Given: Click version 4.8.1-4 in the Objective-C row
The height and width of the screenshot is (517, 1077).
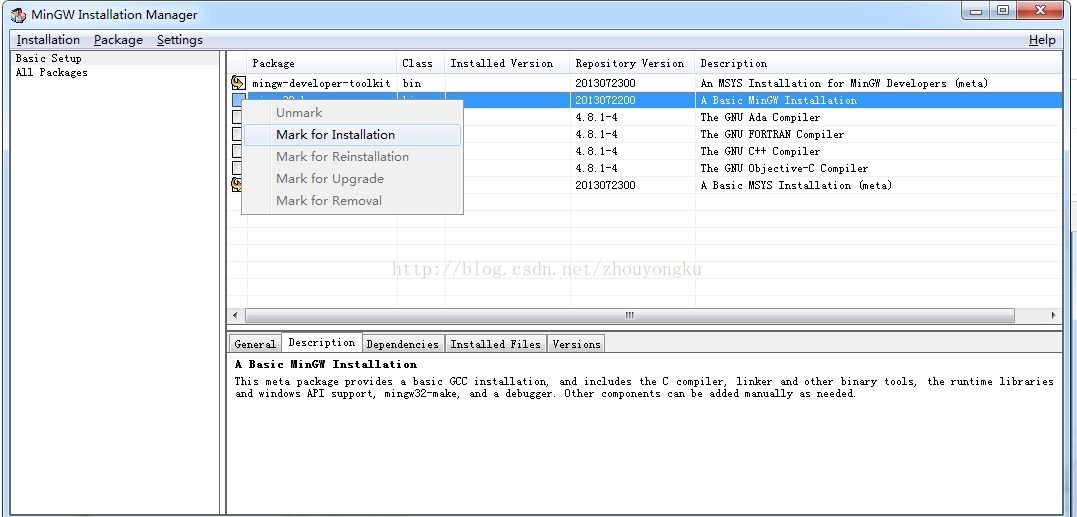Looking at the screenshot, I should click(596, 168).
